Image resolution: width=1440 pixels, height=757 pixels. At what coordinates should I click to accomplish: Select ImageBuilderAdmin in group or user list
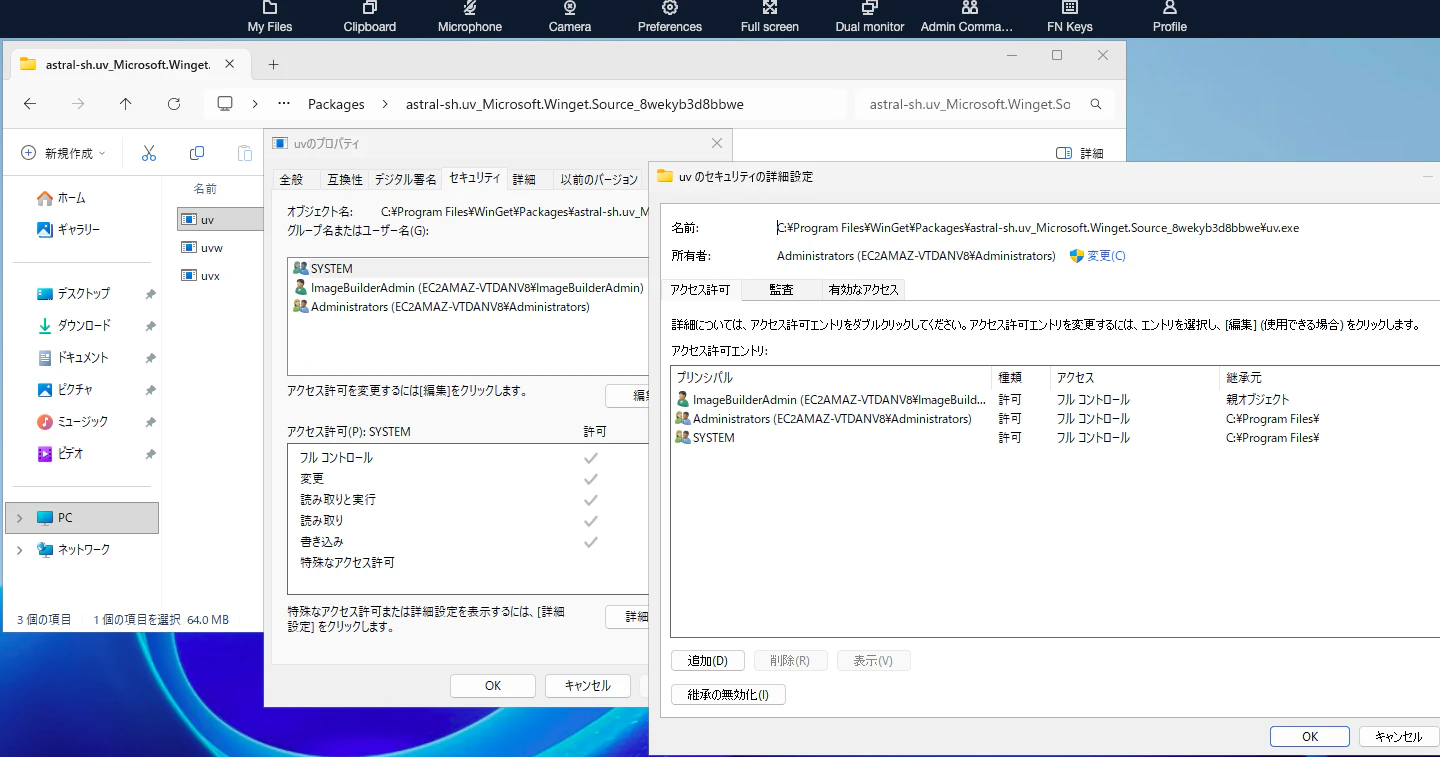click(x=470, y=288)
